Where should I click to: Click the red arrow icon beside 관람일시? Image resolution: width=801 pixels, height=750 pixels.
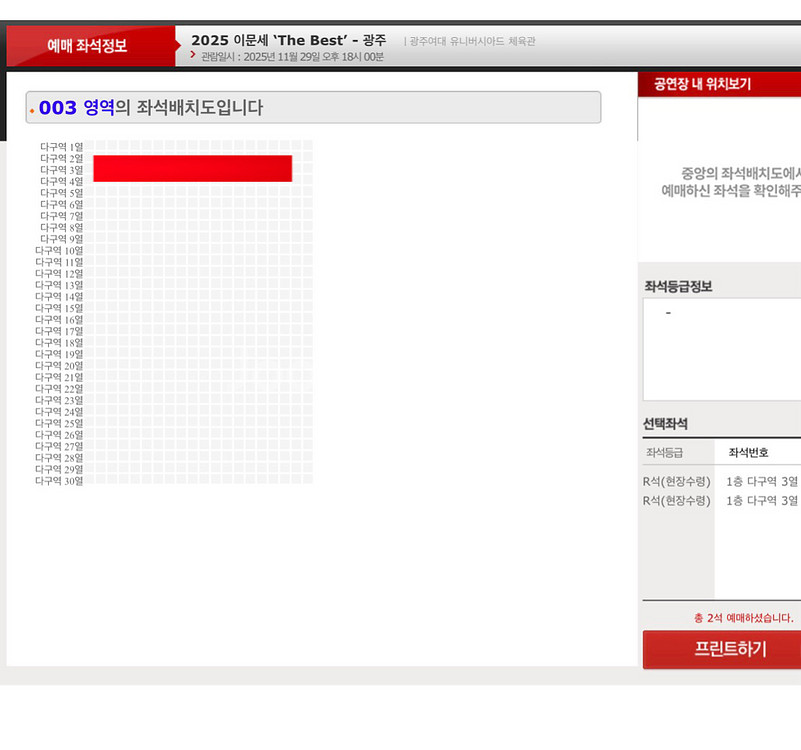[x=194, y=55]
